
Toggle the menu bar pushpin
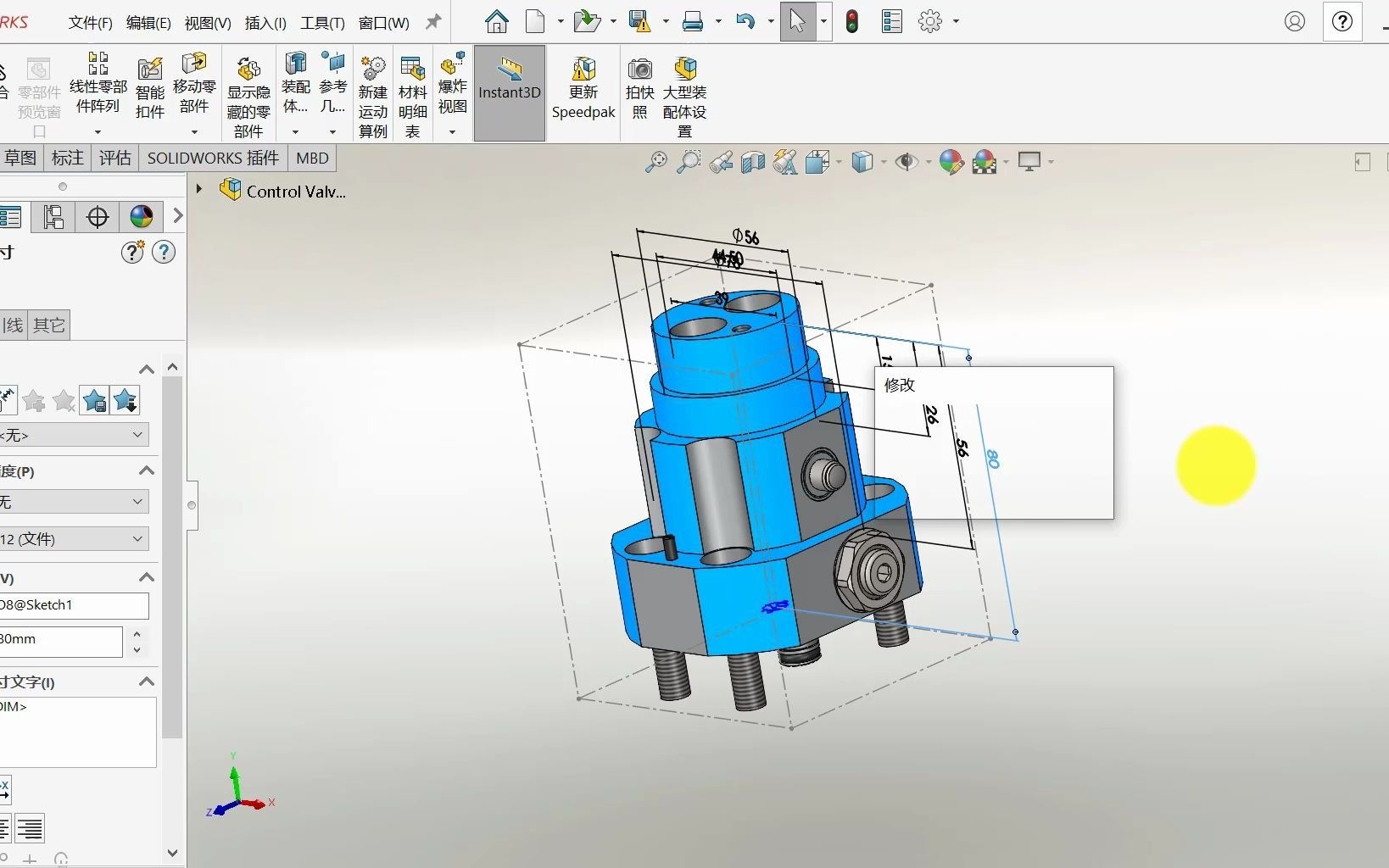pyautogui.click(x=432, y=22)
